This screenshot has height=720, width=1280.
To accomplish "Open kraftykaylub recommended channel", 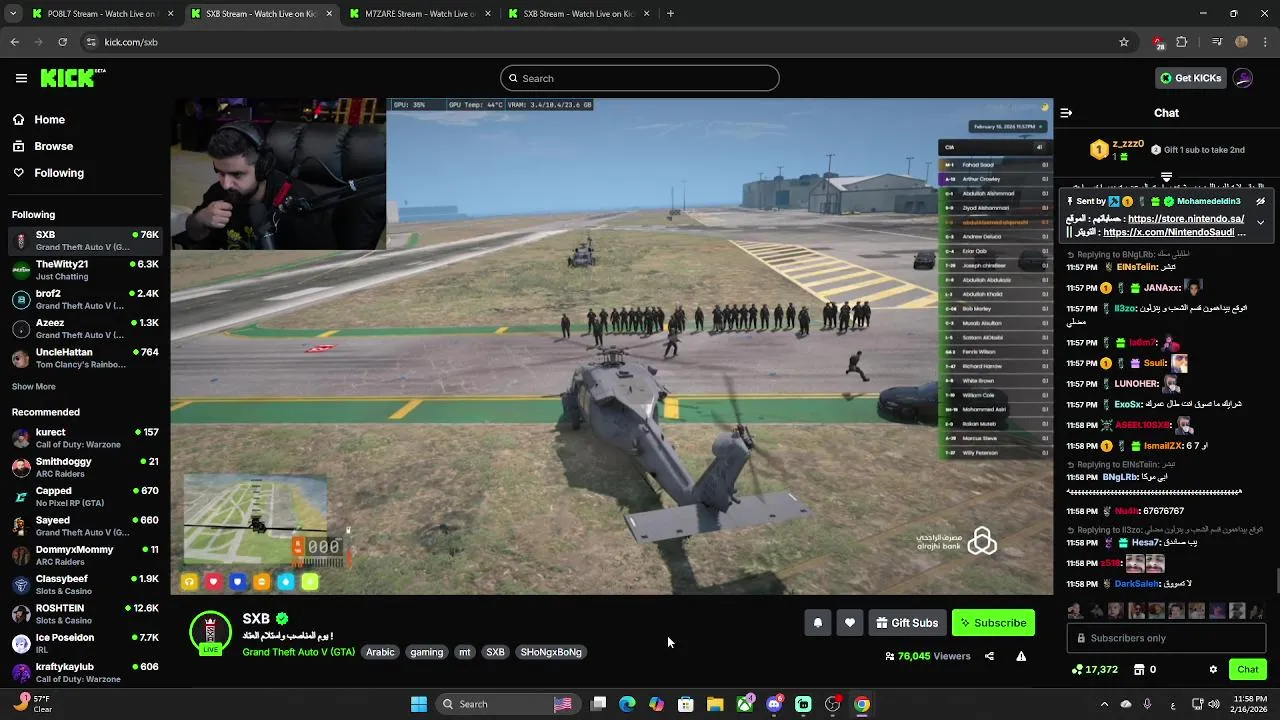I will tap(85, 672).
